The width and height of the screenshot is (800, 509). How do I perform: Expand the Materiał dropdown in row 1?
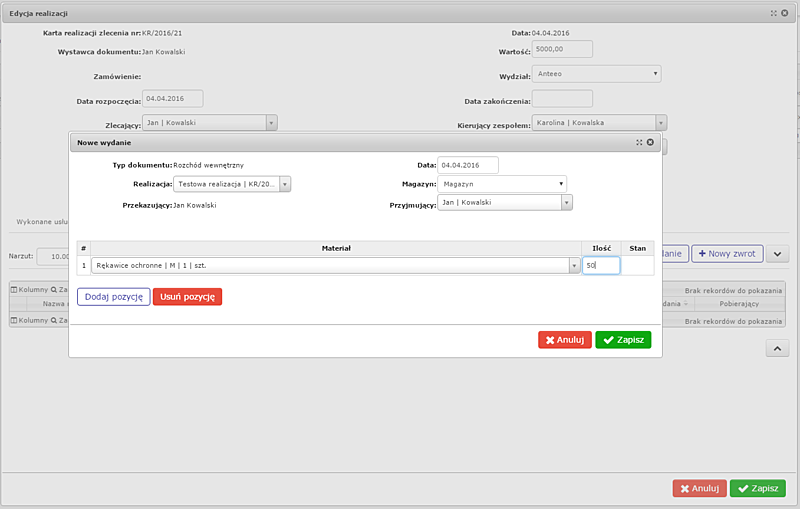pos(574,266)
